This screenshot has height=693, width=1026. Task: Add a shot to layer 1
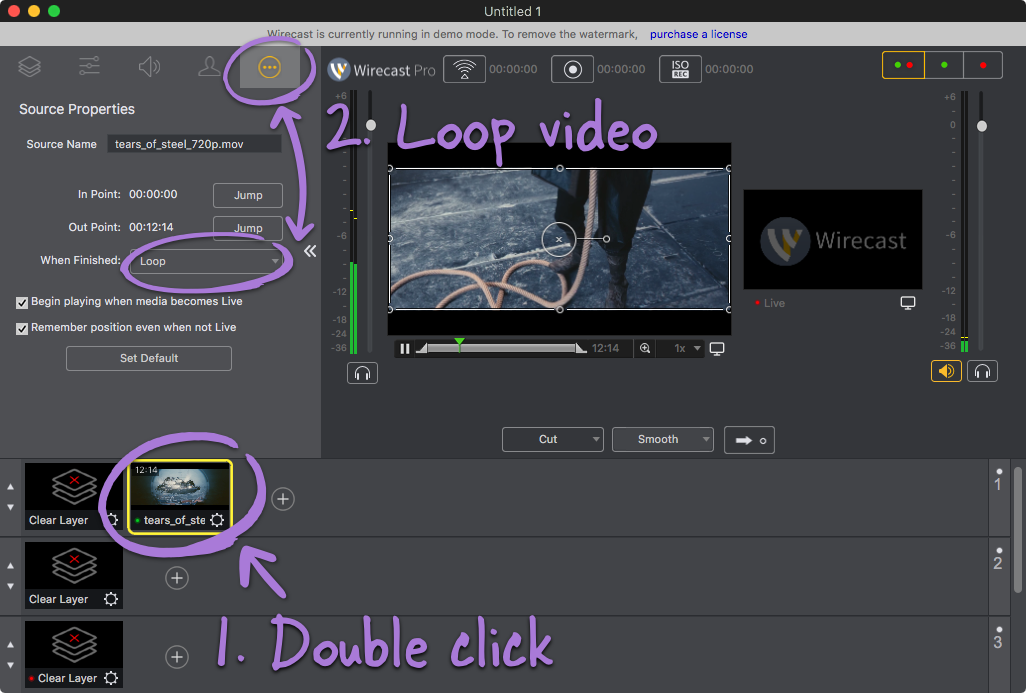coord(283,499)
